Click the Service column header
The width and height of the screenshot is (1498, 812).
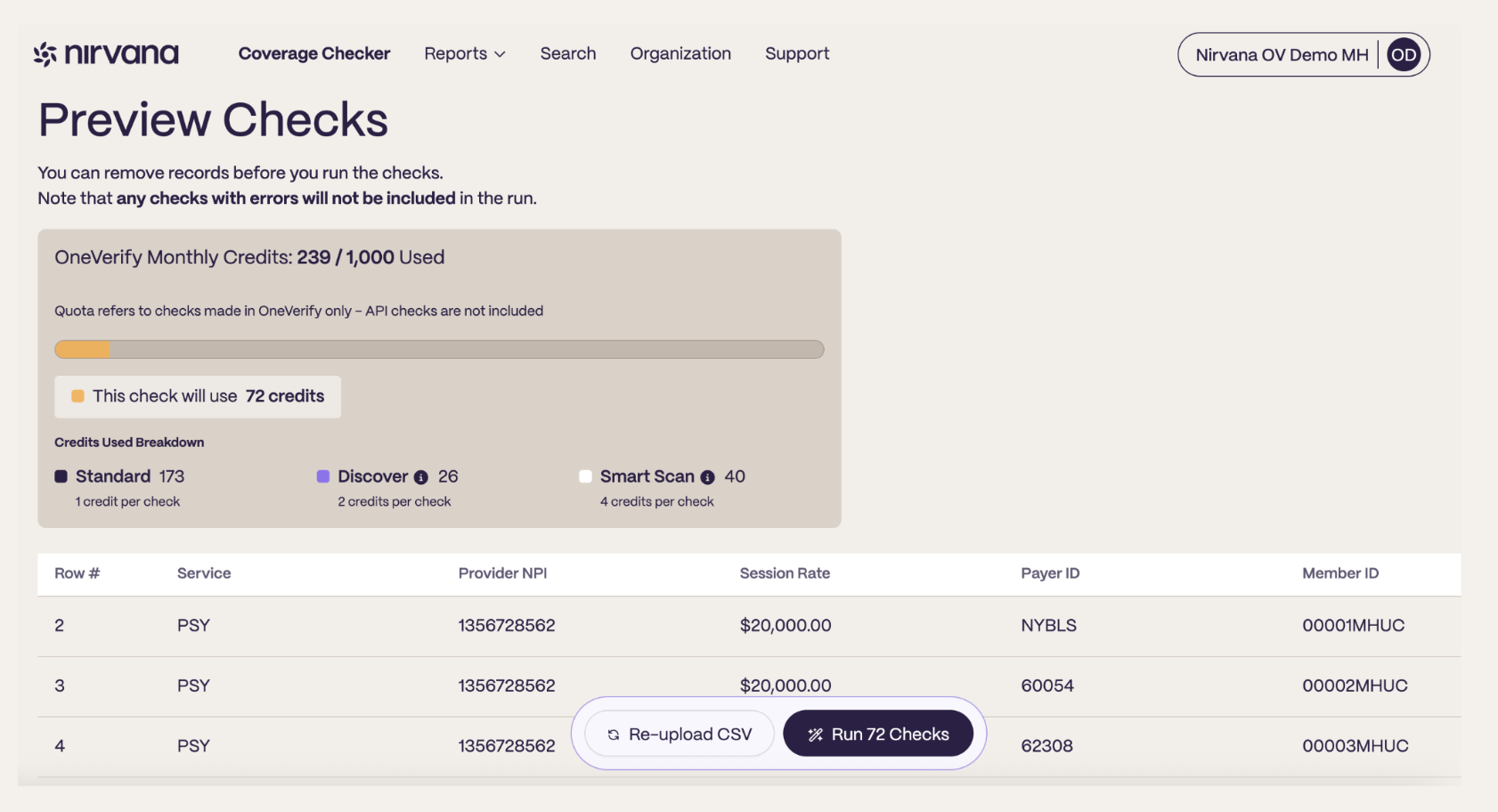click(204, 573)
